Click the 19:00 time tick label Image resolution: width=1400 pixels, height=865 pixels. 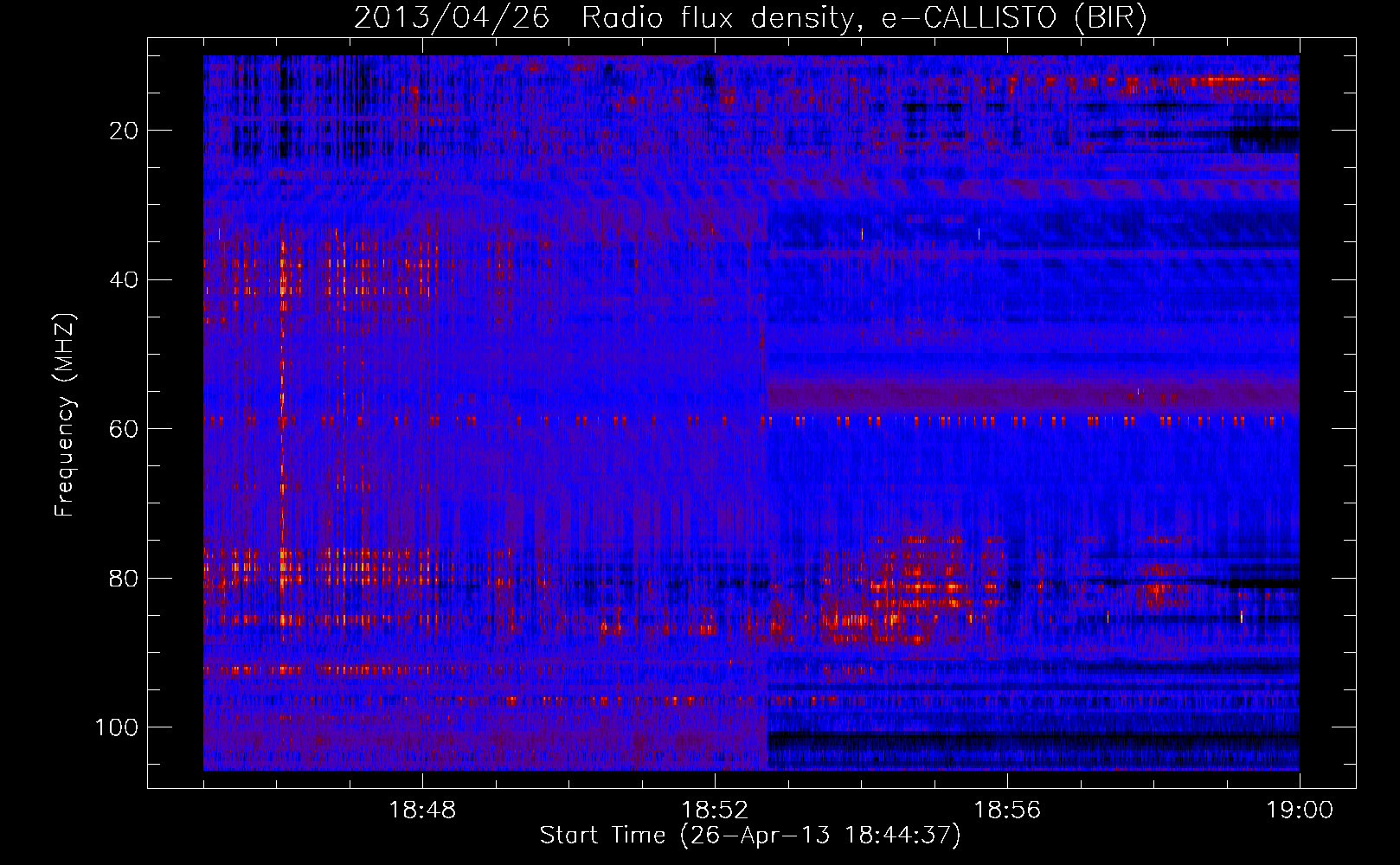pyautogui.click(x=1300, y=811)
